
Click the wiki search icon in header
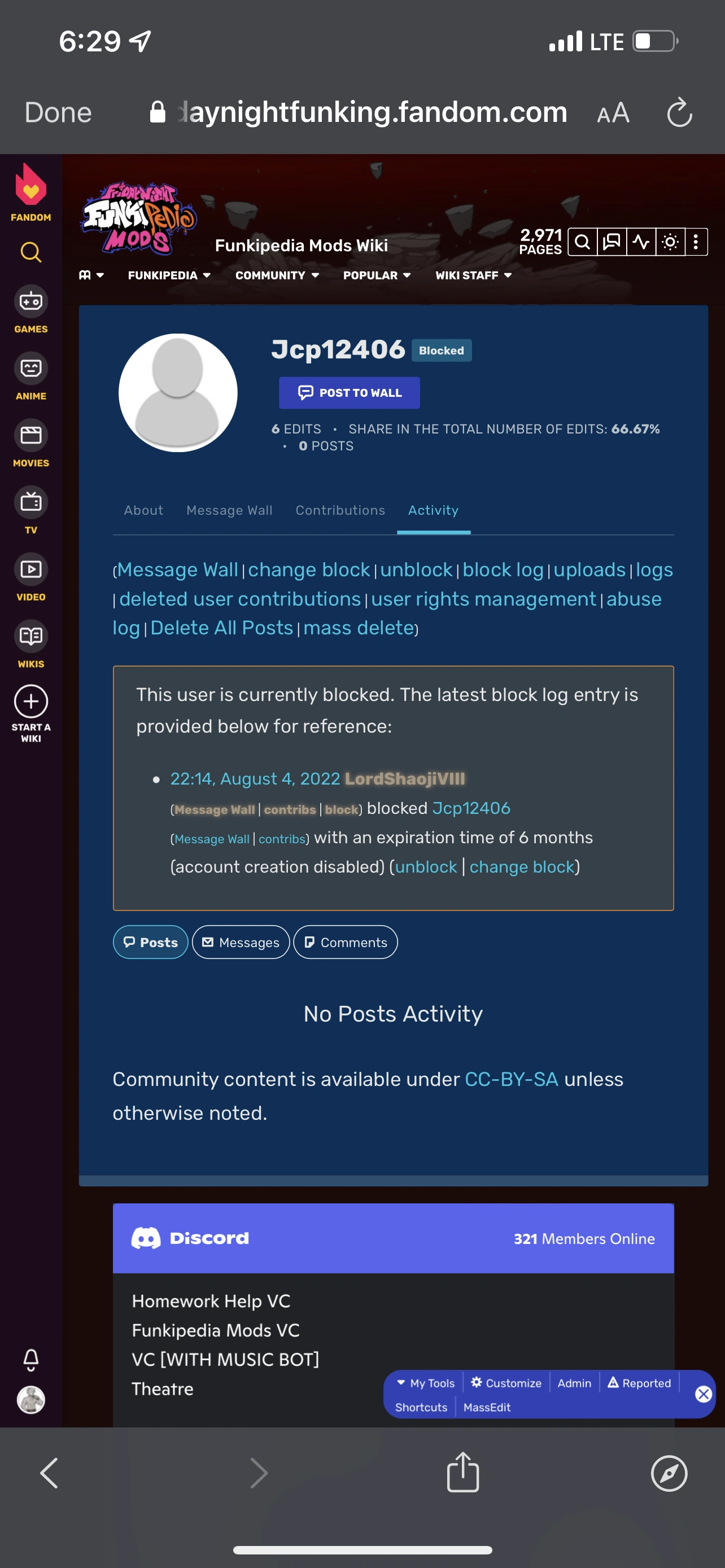(x=583, y=242)
